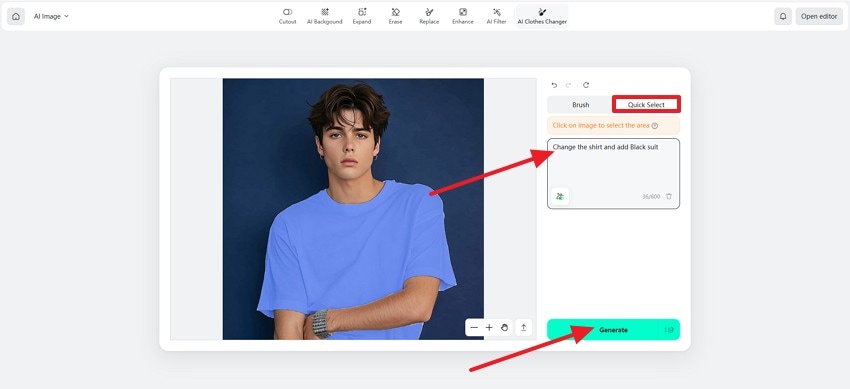Select the AI Clothes Changer tool

click(x=542, y=16)
